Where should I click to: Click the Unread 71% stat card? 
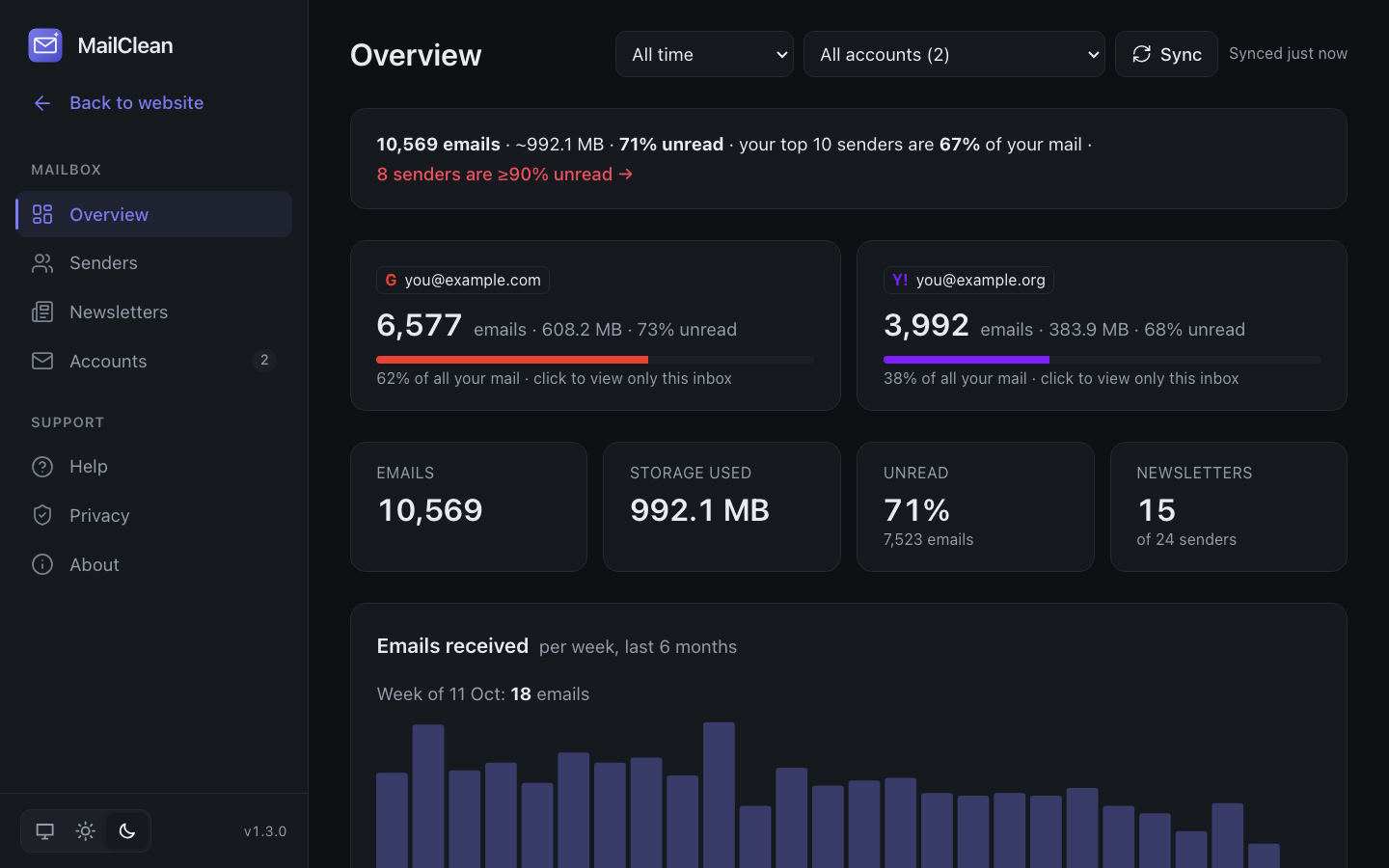975,506
